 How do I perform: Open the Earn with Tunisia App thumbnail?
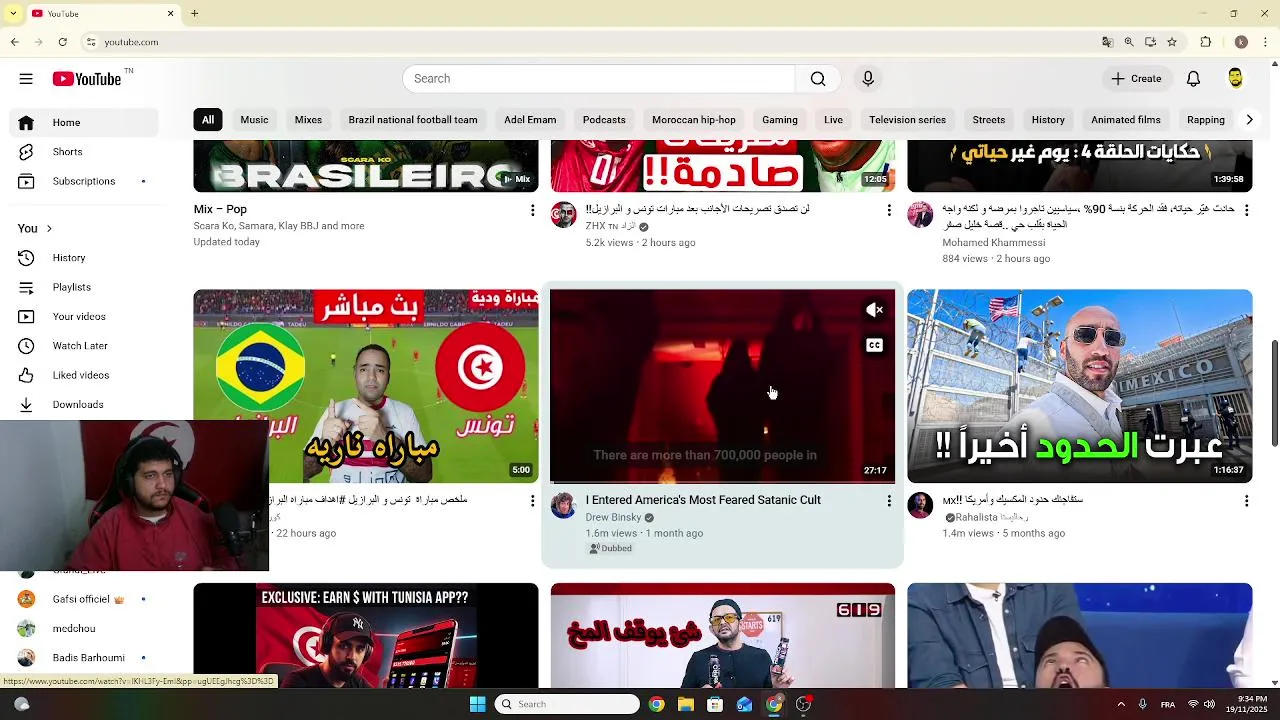[366, 636]
